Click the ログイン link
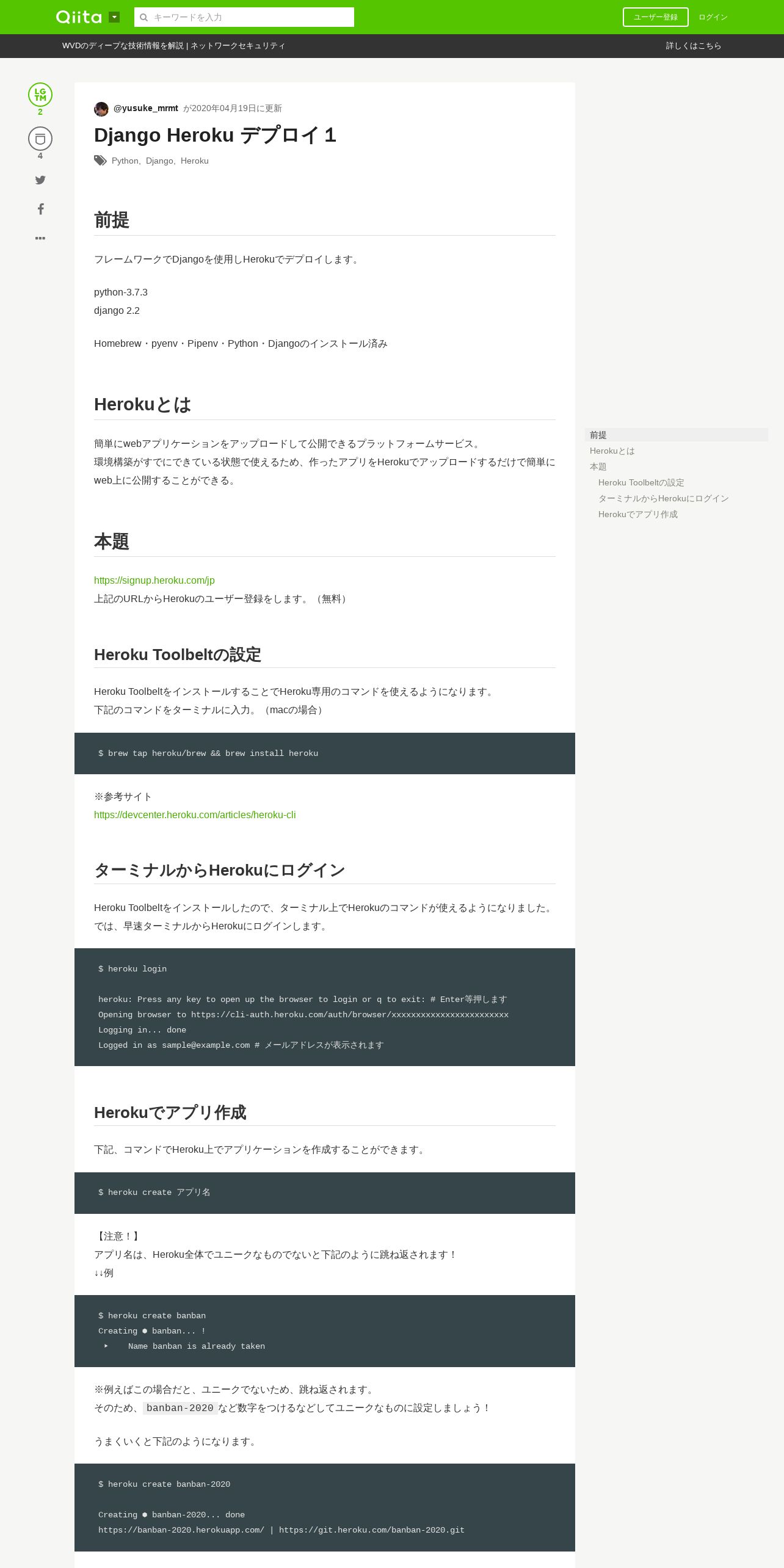Screen dimensions: 784x1568 (713, 17)
